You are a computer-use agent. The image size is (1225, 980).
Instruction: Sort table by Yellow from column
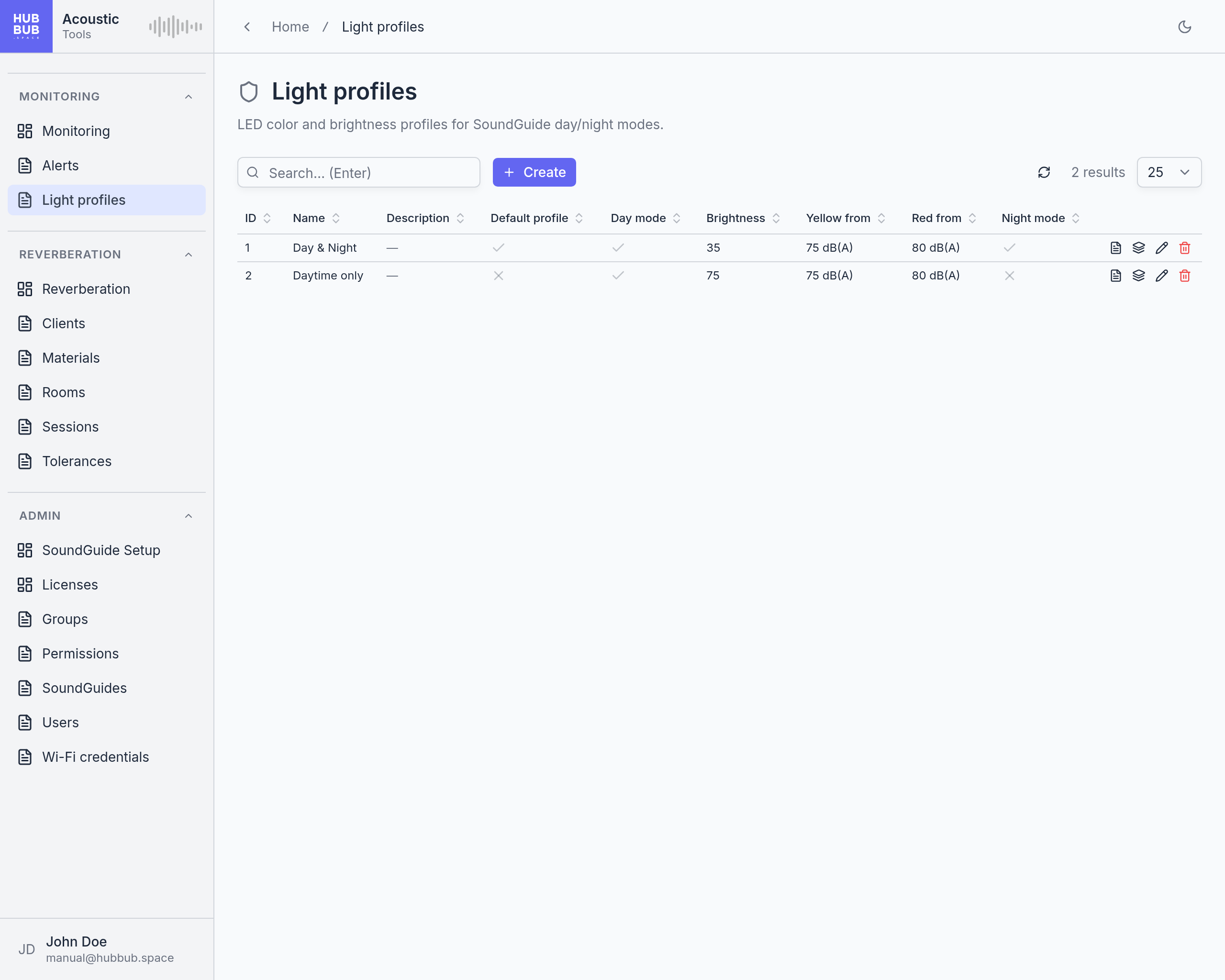[x=845, y=218]
